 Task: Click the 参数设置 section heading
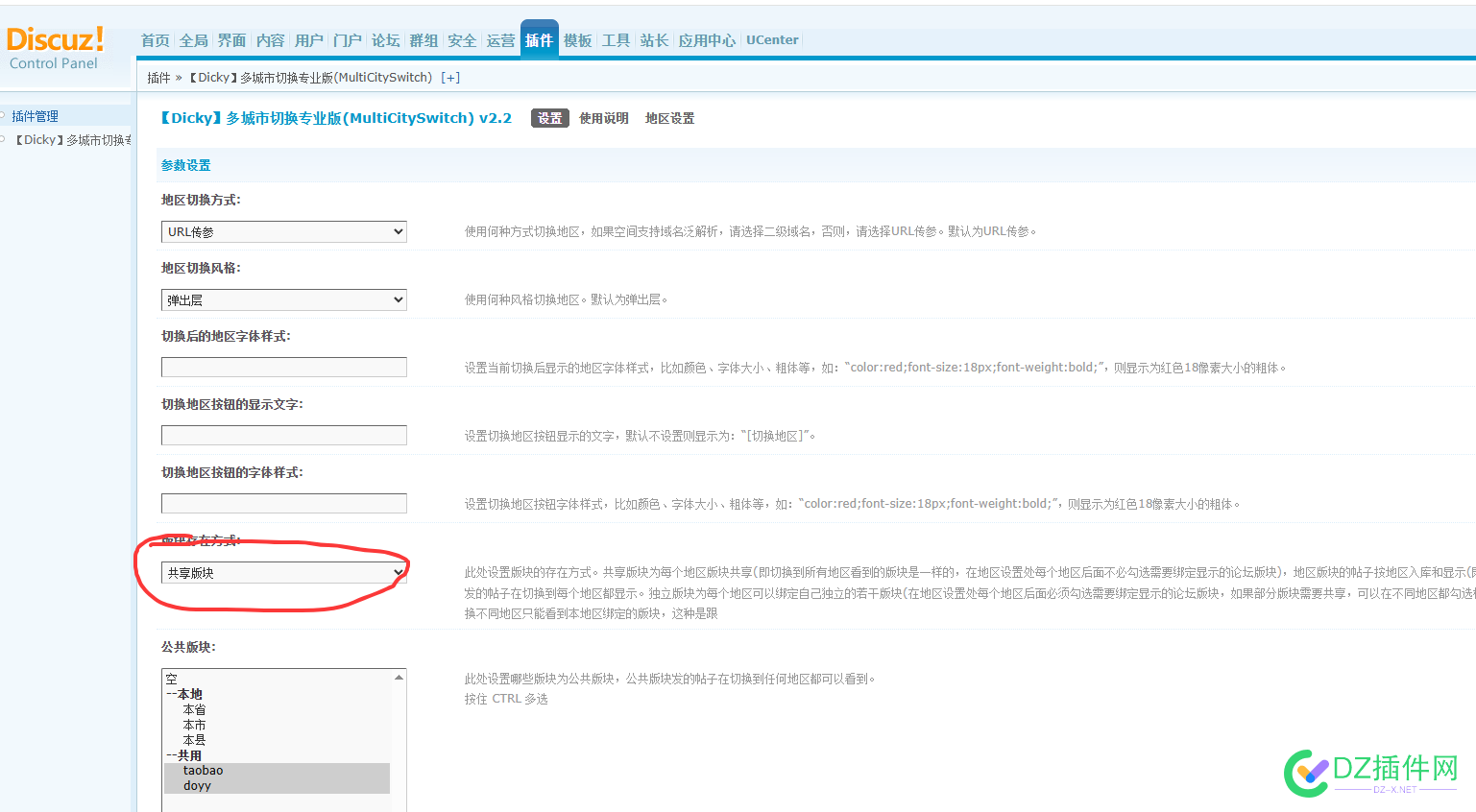point(185,165)
